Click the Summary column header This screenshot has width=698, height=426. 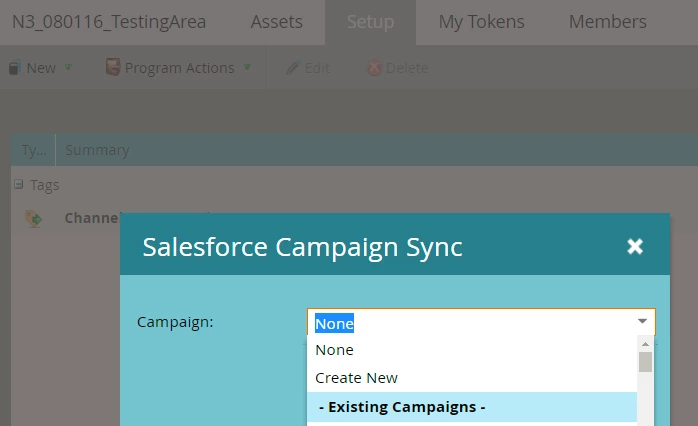pyautogui.click(x=97, y=150)
